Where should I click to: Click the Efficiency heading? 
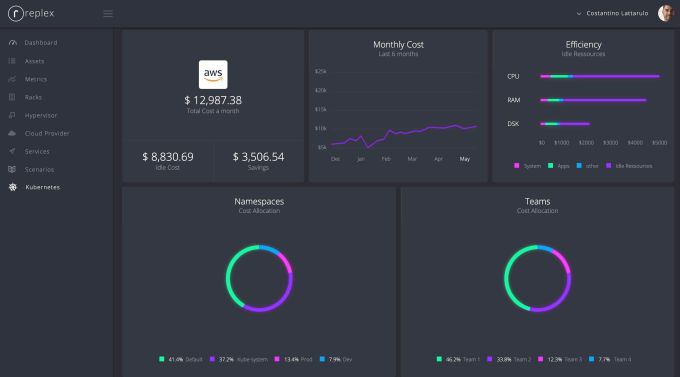[583, 45]
